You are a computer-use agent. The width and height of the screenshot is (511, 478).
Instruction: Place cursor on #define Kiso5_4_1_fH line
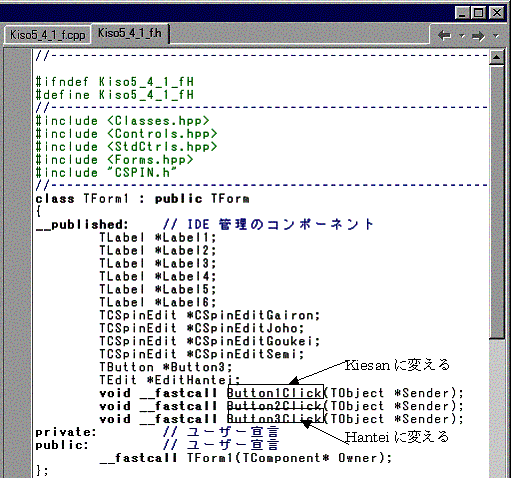pos(115,95)
